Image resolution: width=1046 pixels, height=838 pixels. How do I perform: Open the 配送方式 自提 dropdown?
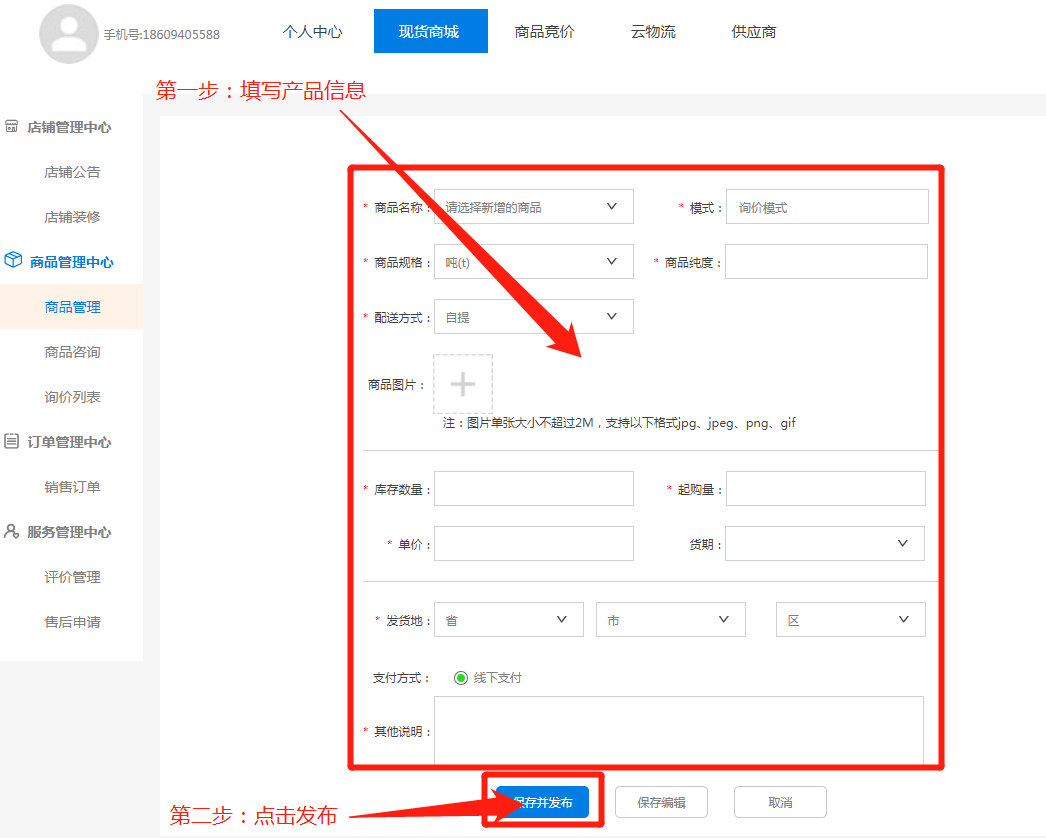click(534, 317)
